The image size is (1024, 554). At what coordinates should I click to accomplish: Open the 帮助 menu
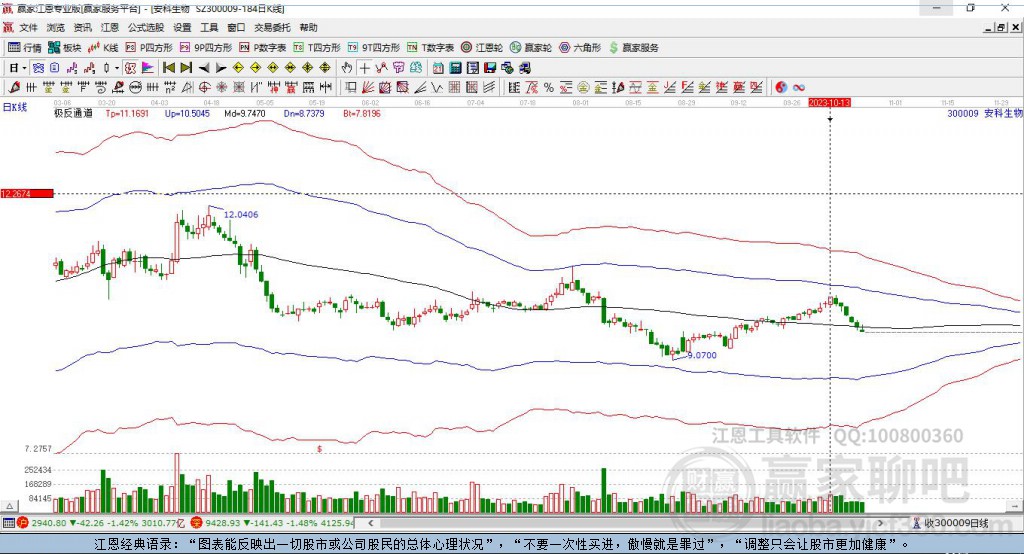(x=308, y=27)
